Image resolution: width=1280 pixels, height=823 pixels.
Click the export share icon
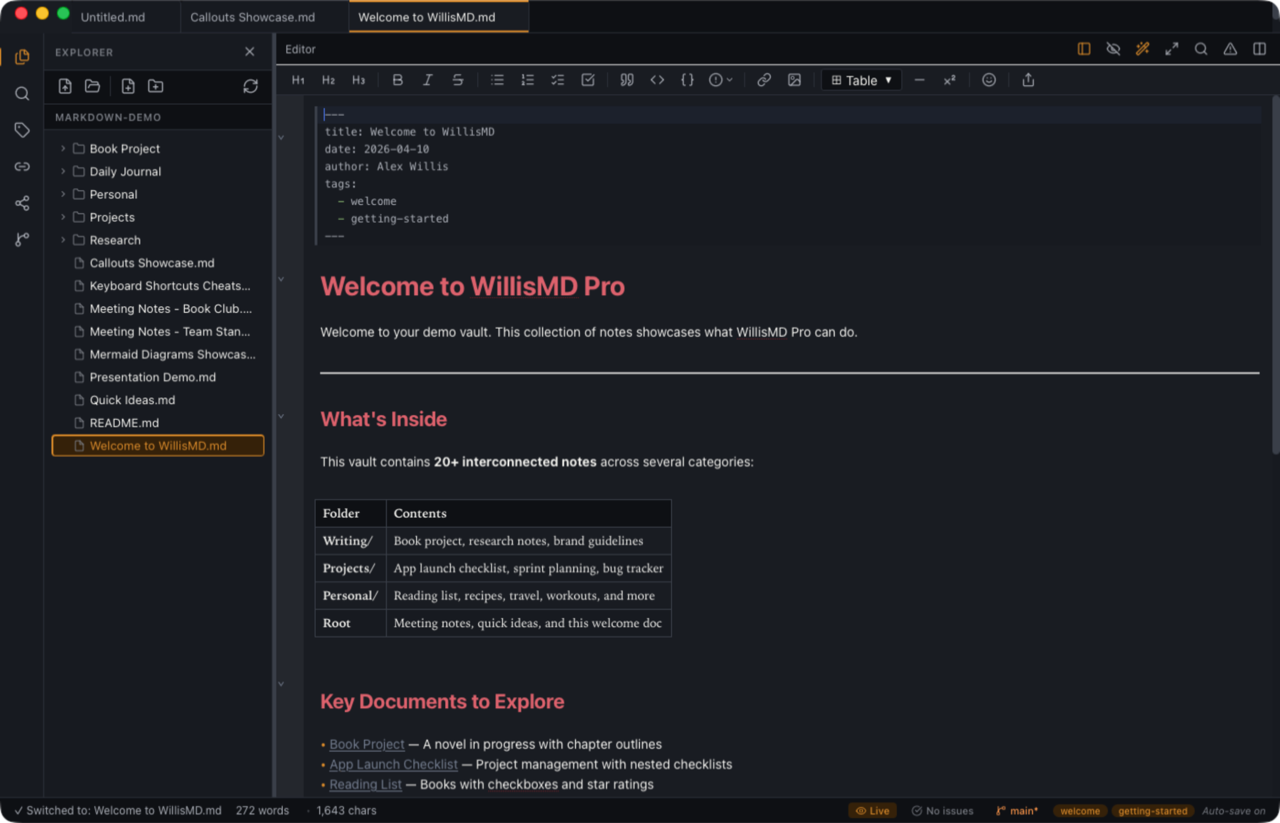click(1028, 80)
